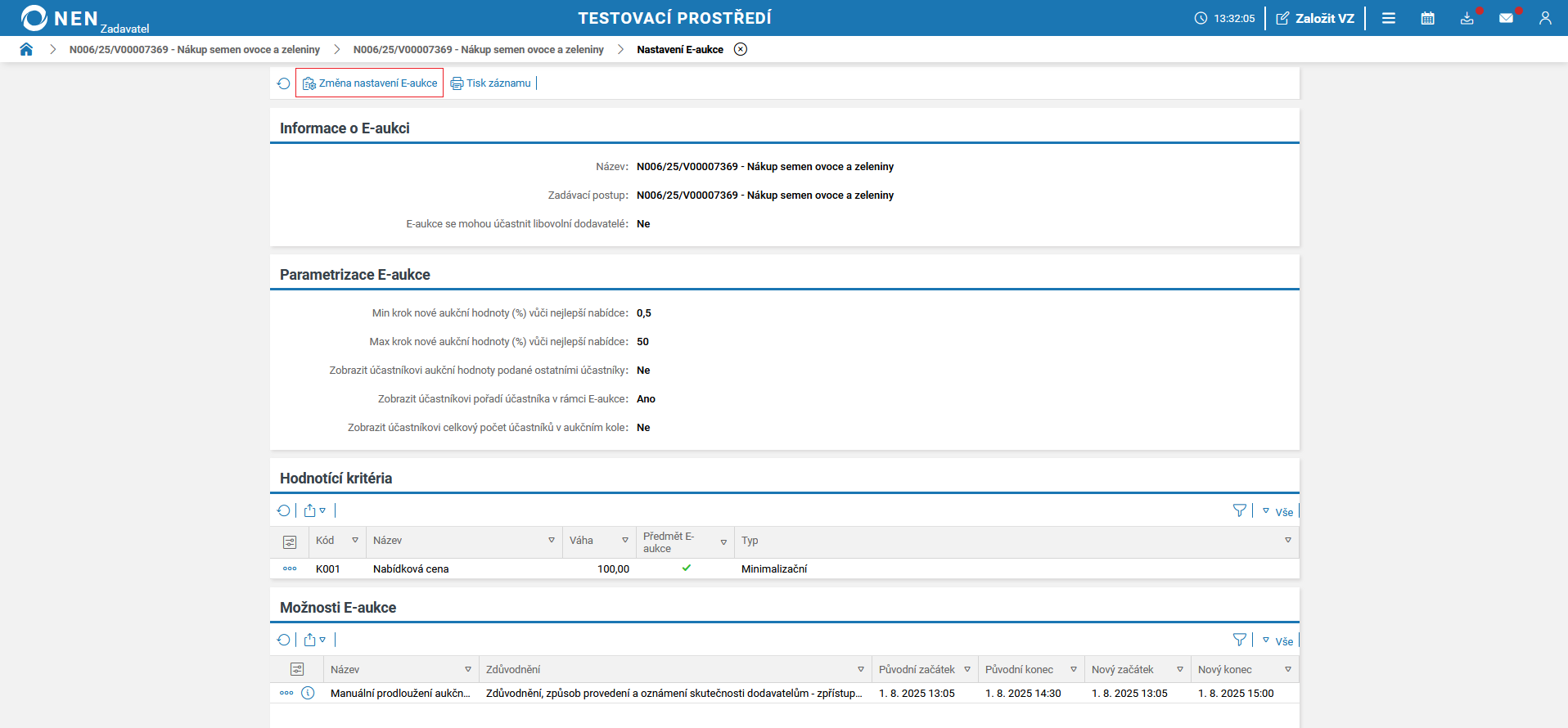Click the Založit VZ button
The width and height of the screenshot is (1568, 728).
click(1315, 18)
